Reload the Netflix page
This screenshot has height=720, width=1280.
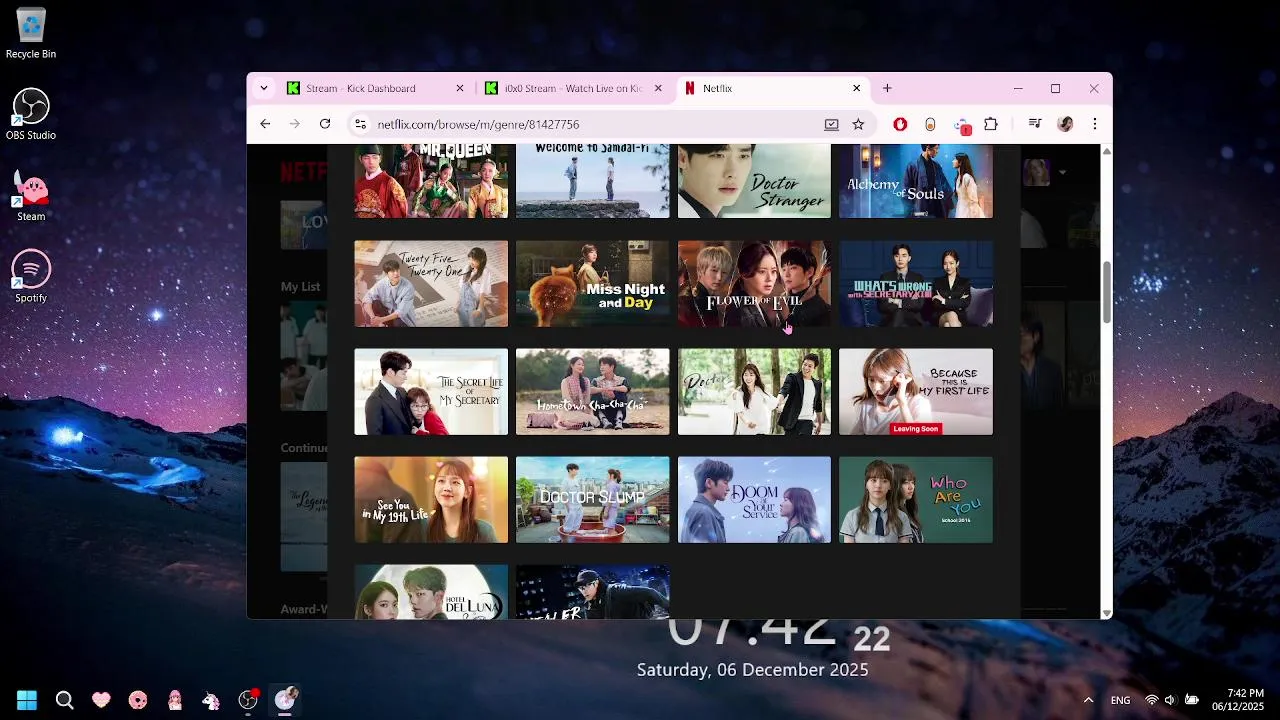[x=325, y=124]
